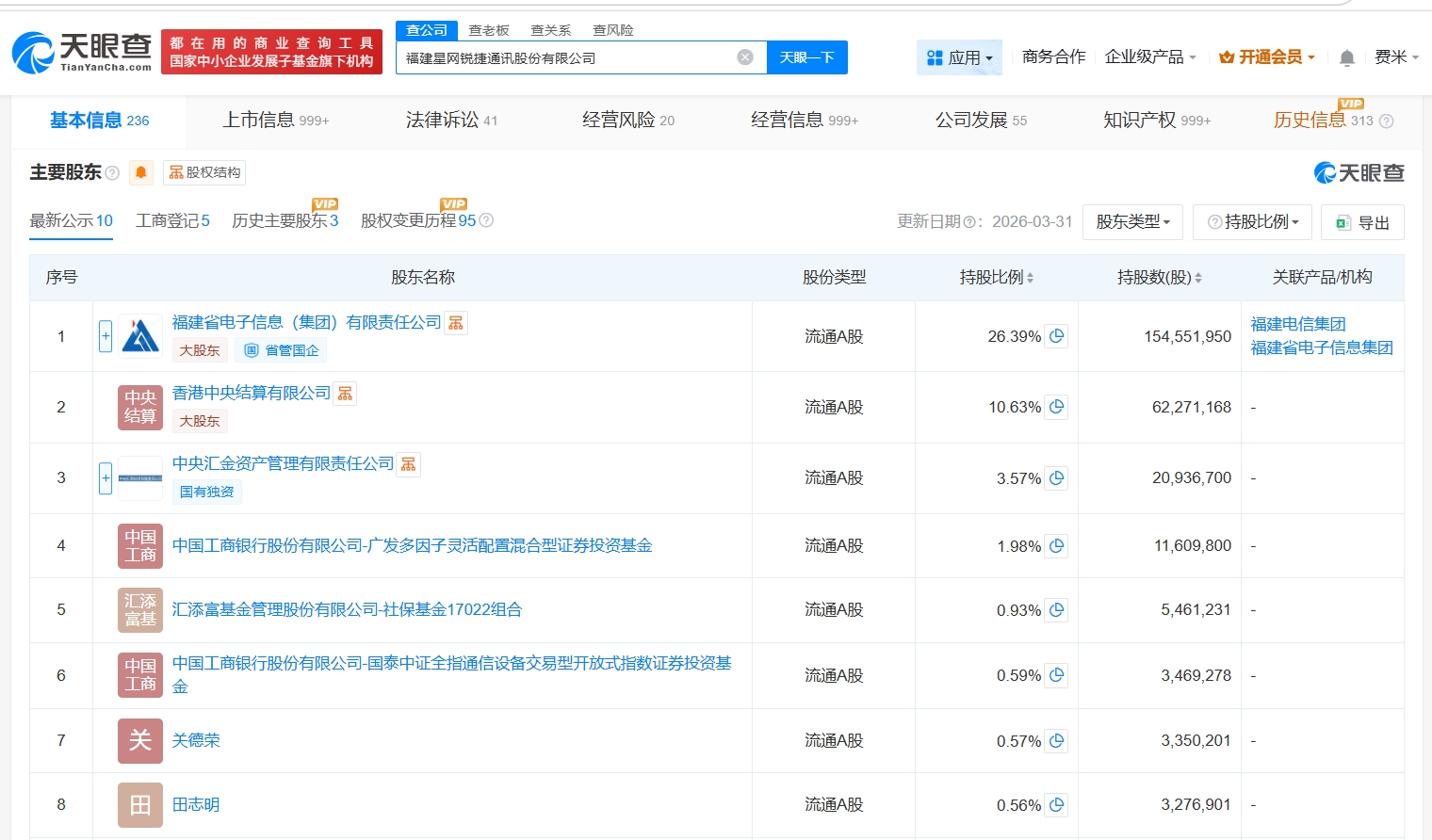Open 持股比例 filter dropdown
This screenshot has height=840, width=1432.
coord(1252,222)
